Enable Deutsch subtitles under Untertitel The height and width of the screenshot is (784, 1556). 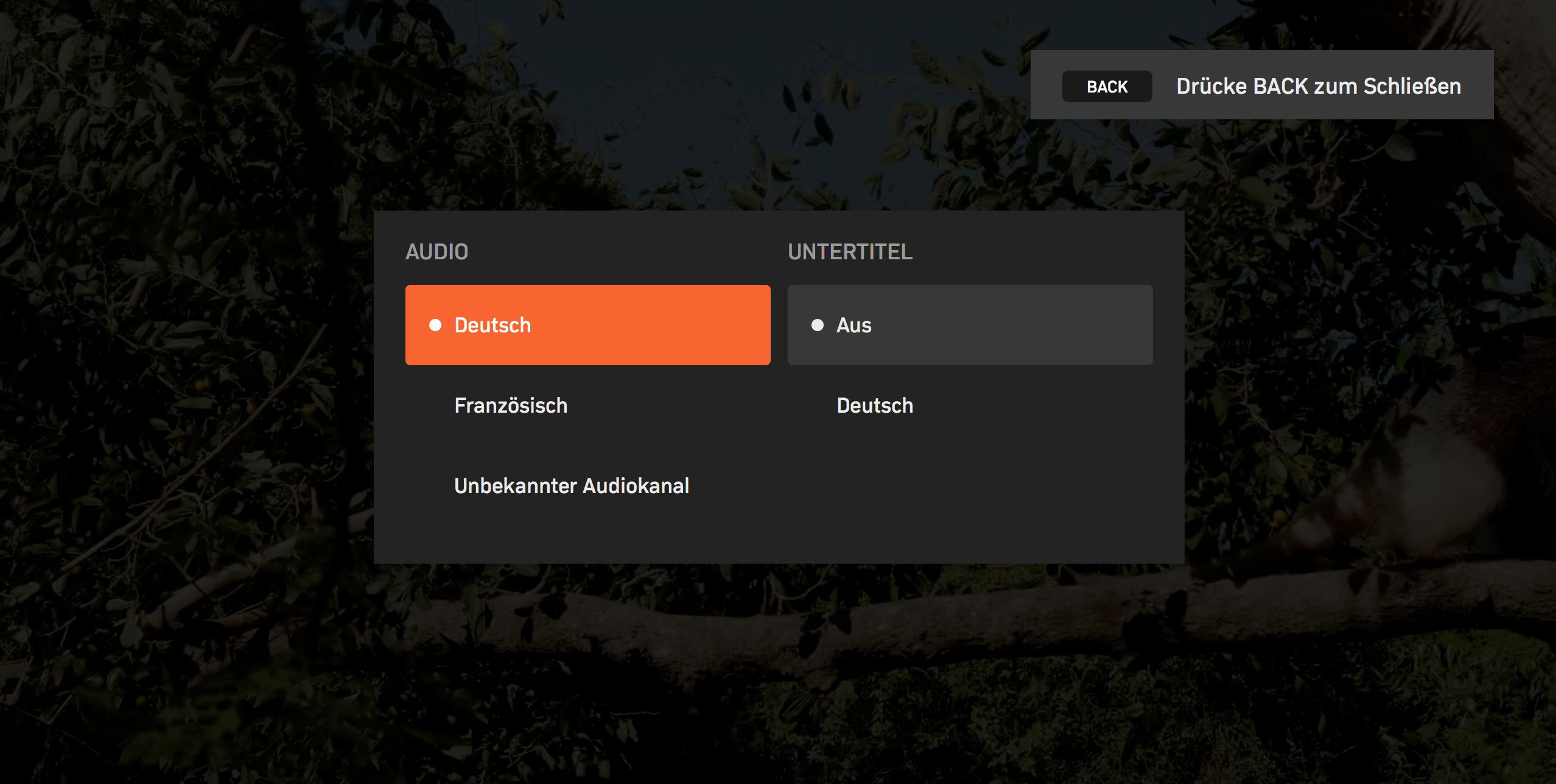click(970, 405)
